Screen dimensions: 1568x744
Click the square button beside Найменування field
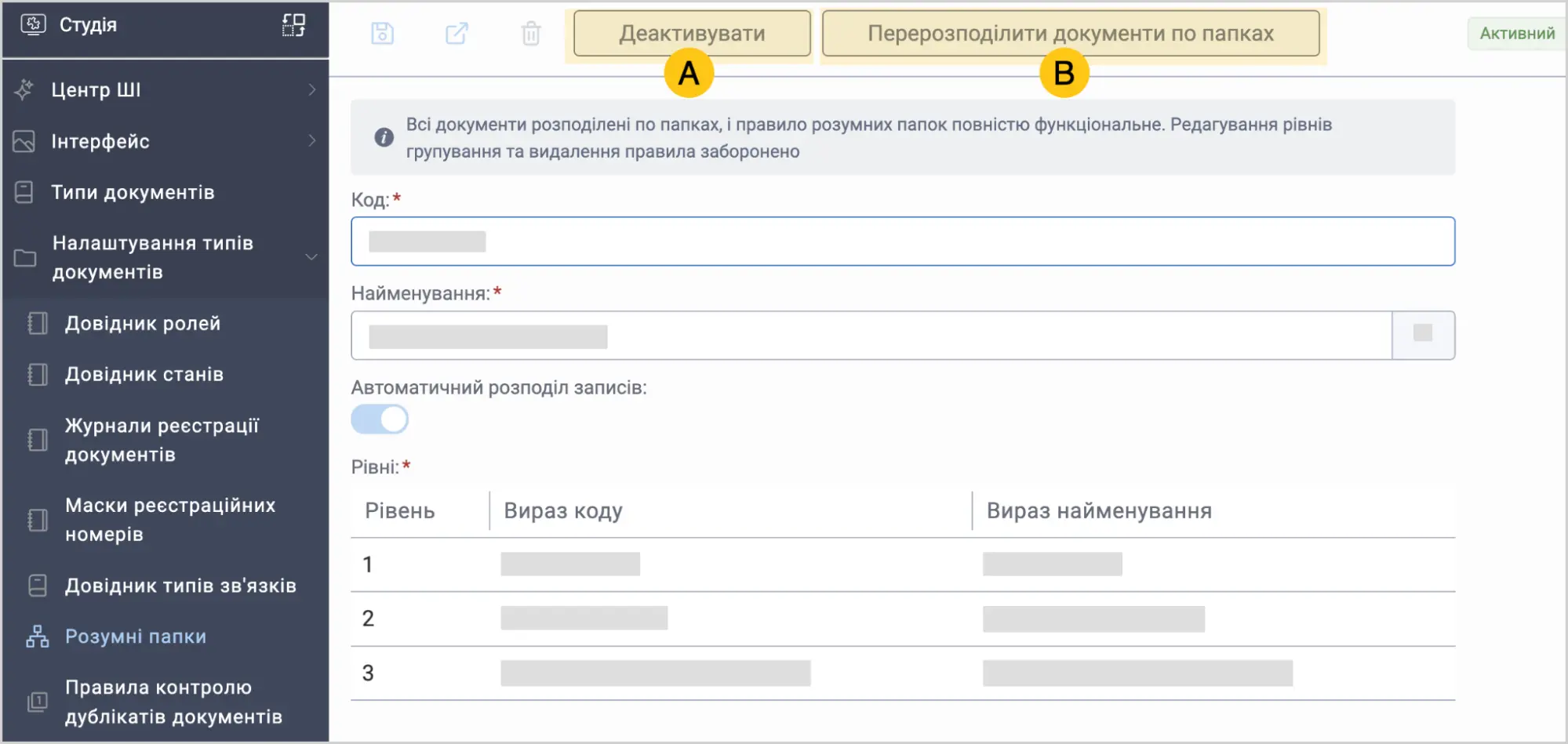click(x=1423, y=336)
